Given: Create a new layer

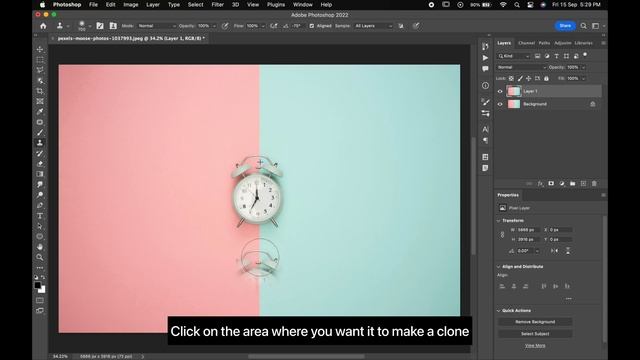Looking at the screenshot, I should [583, 184].
